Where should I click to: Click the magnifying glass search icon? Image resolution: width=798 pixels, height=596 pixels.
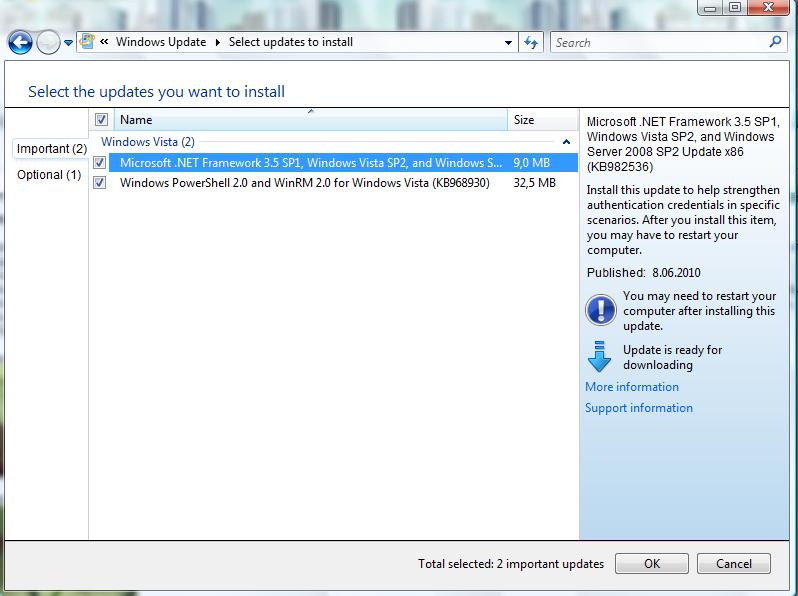point(775,42)
